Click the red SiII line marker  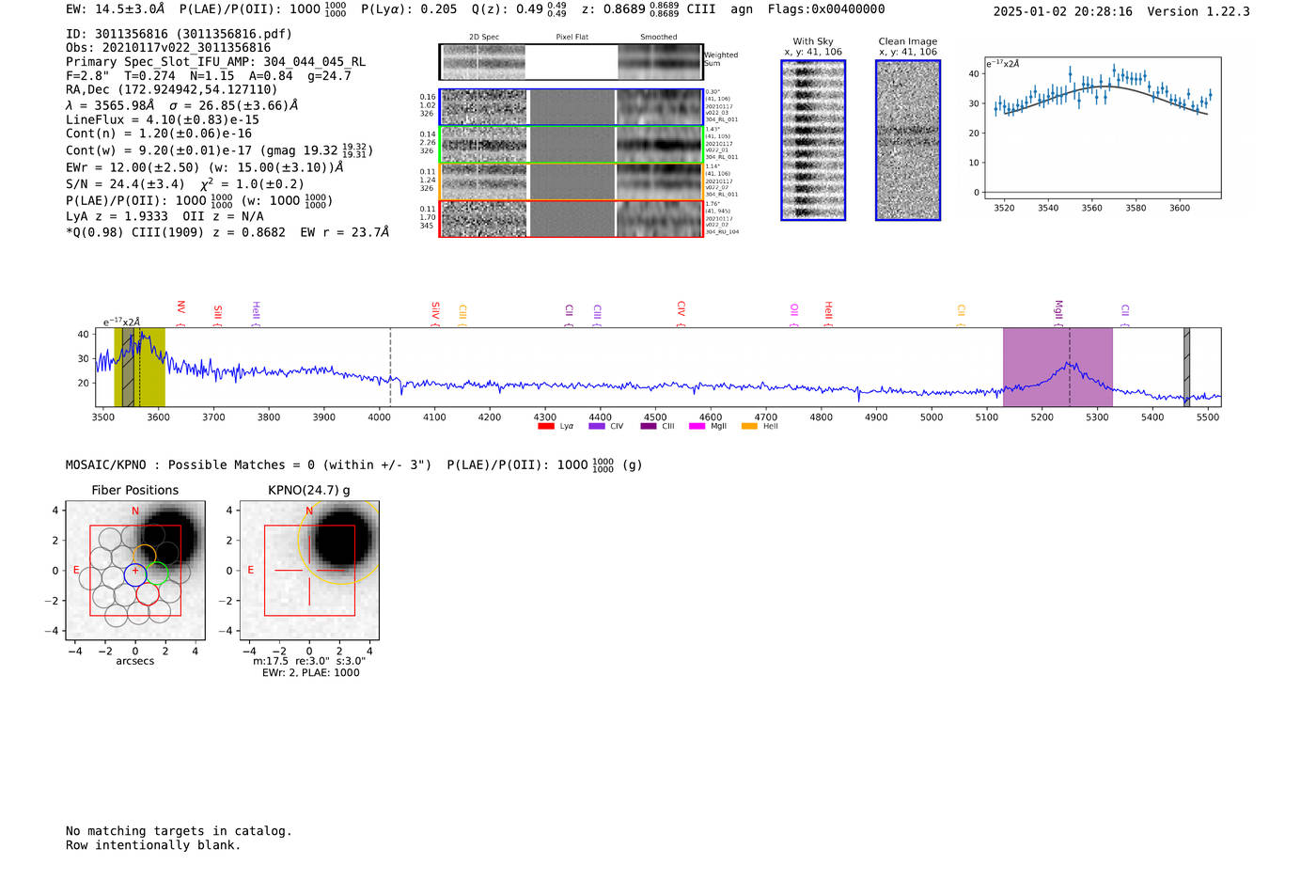pyautogui.click(x=217, y=316)
